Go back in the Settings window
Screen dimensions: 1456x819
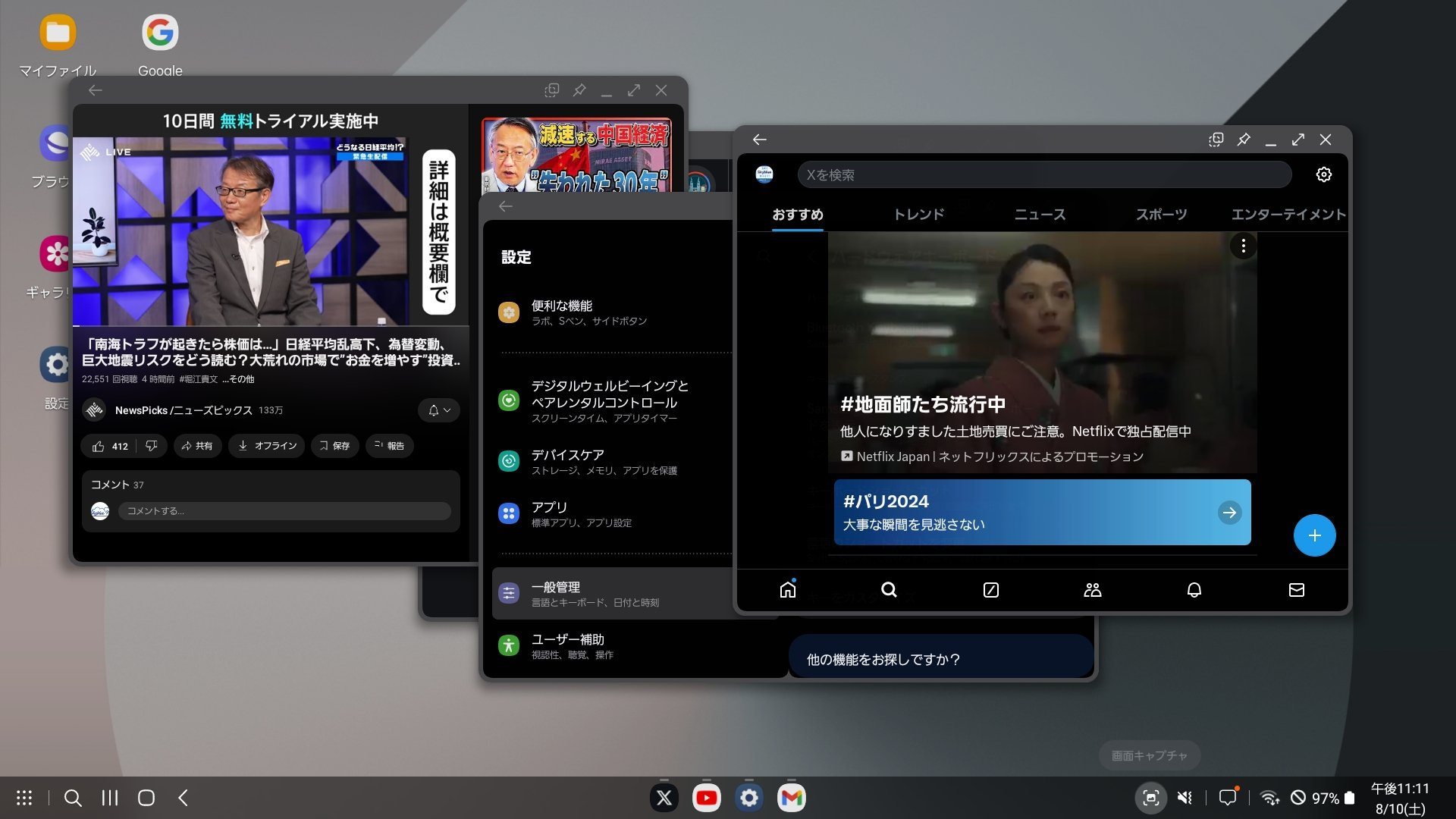click(506, 206)
